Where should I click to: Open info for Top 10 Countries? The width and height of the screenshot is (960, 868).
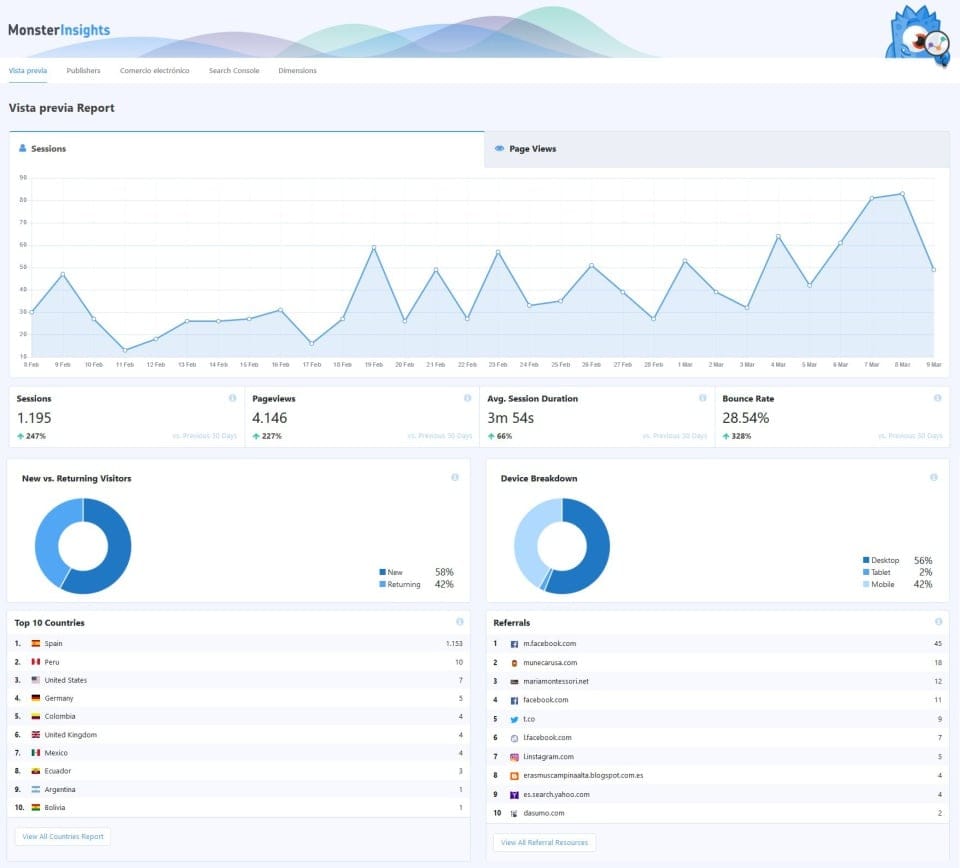point(460,622)
